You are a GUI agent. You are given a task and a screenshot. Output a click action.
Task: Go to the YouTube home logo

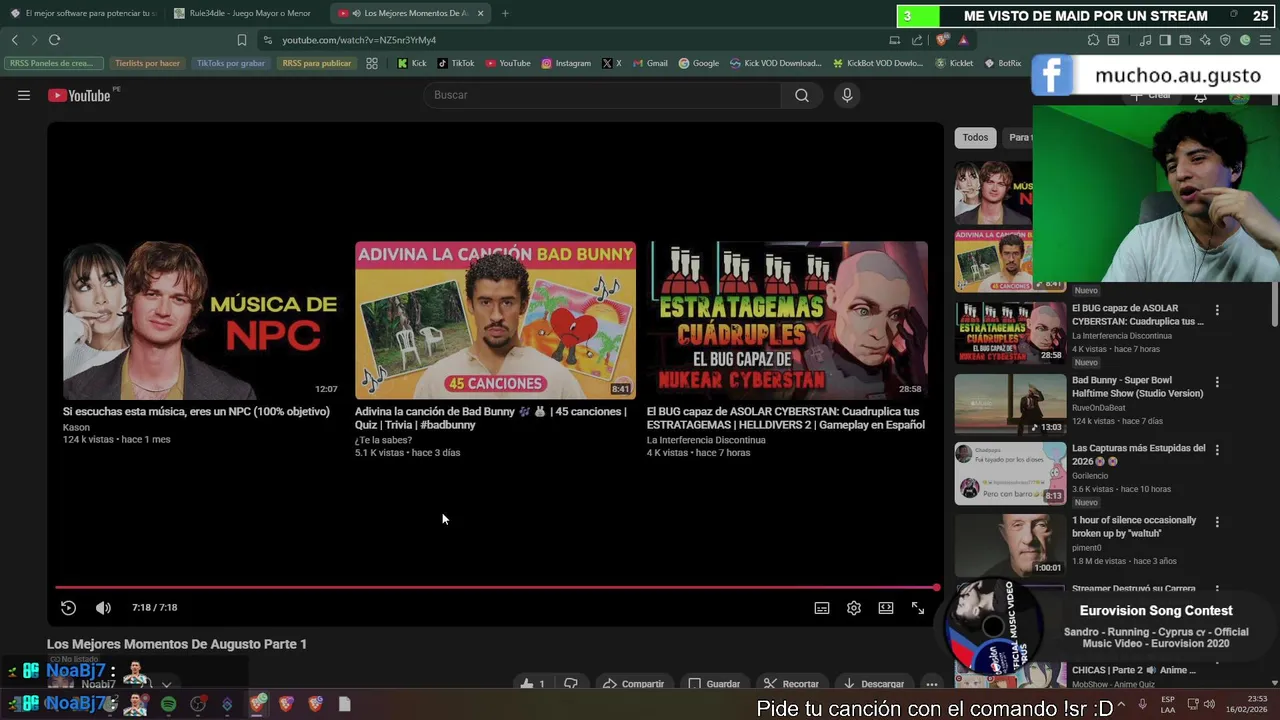pyautogui.click(x=79, y=95)
